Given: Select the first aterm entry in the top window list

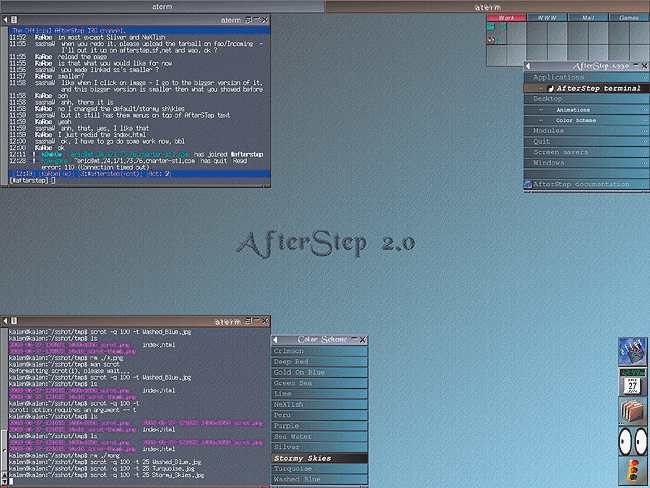Looking at the screenshot, I should click(x=162, y=7).
